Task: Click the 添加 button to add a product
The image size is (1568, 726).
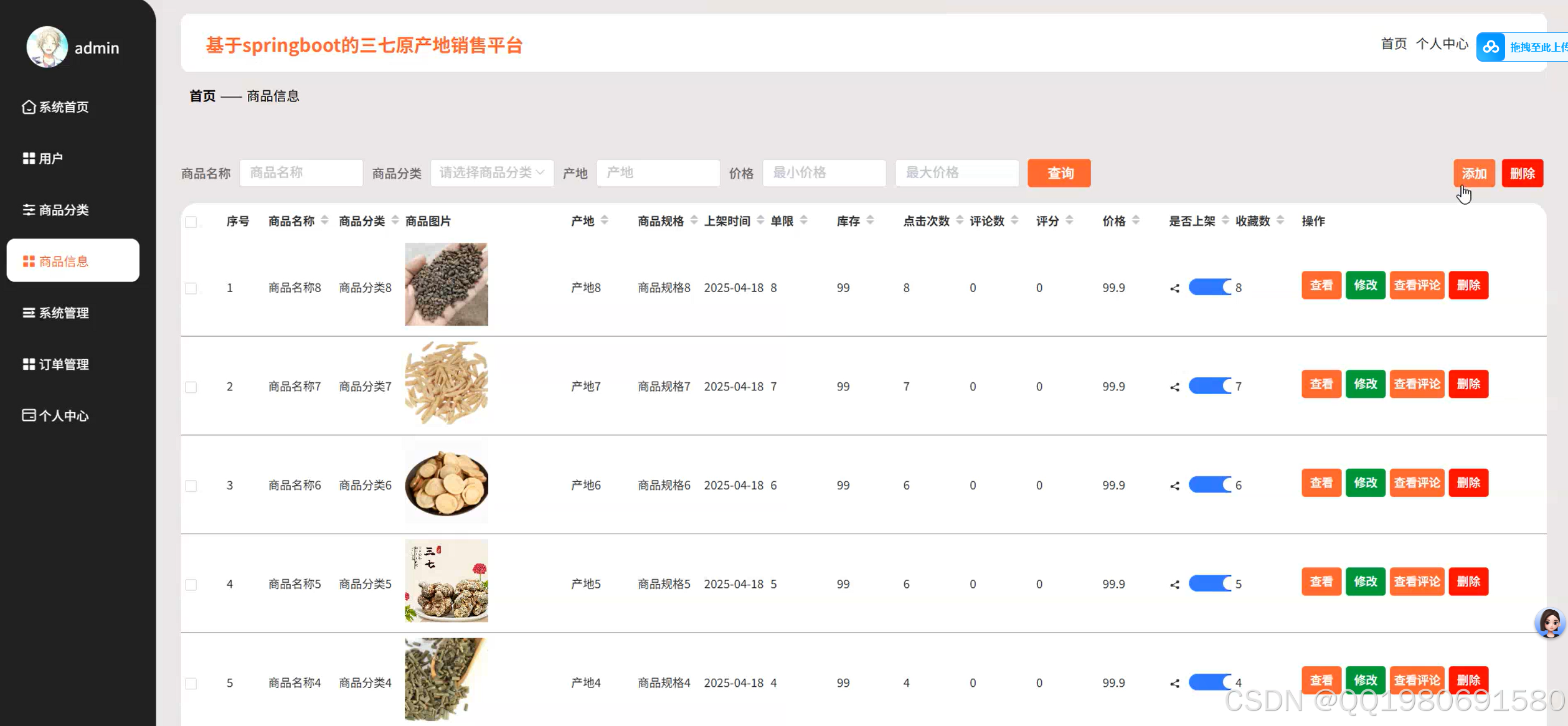Action: click(1474, 173)
